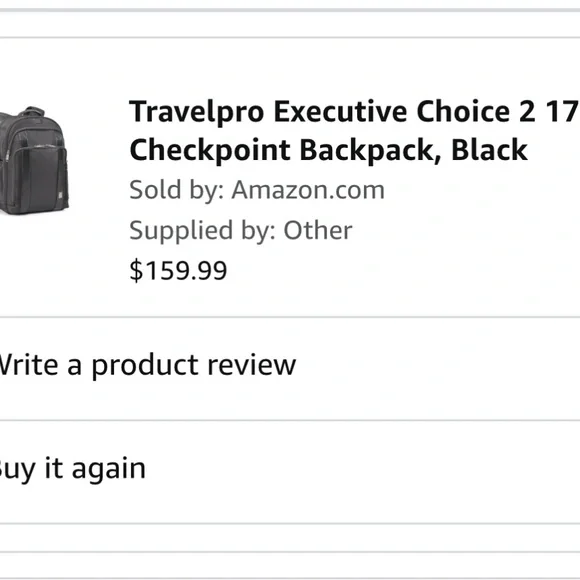Image resolution: width=580 pixels, height=580 pixels.
Task: Click the 'Supplied by:' label
Action: point(202,231)
